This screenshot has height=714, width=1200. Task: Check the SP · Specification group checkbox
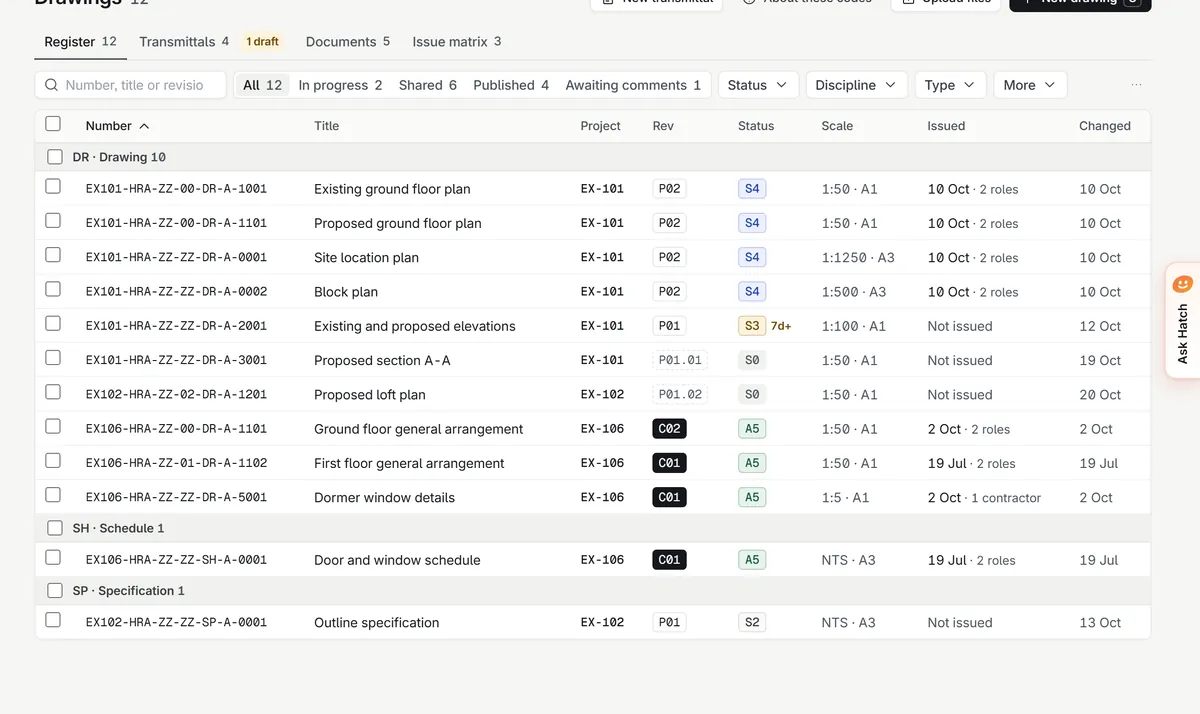[55, 590]
